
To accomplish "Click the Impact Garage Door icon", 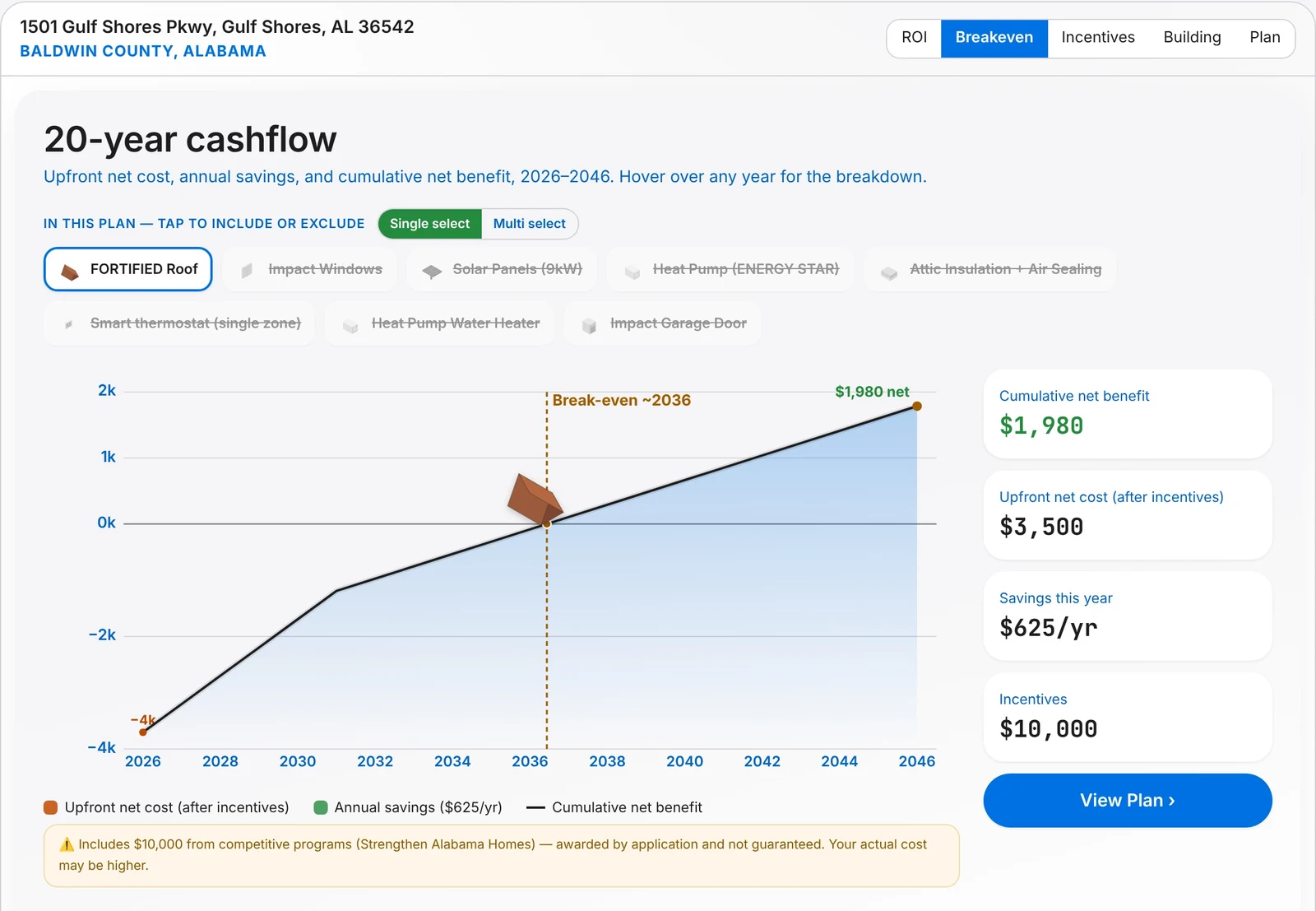I will 589,326.
